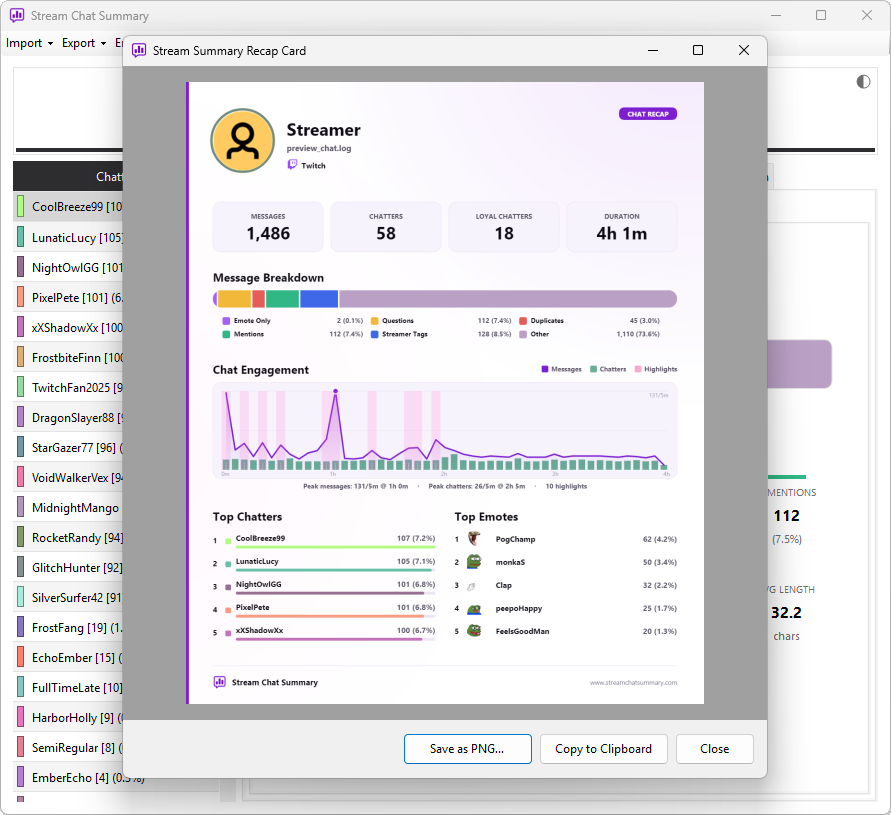Click LunaticLucy's teal color swatch in list
Screen dimensions: 891x815
tap(20, 237)
